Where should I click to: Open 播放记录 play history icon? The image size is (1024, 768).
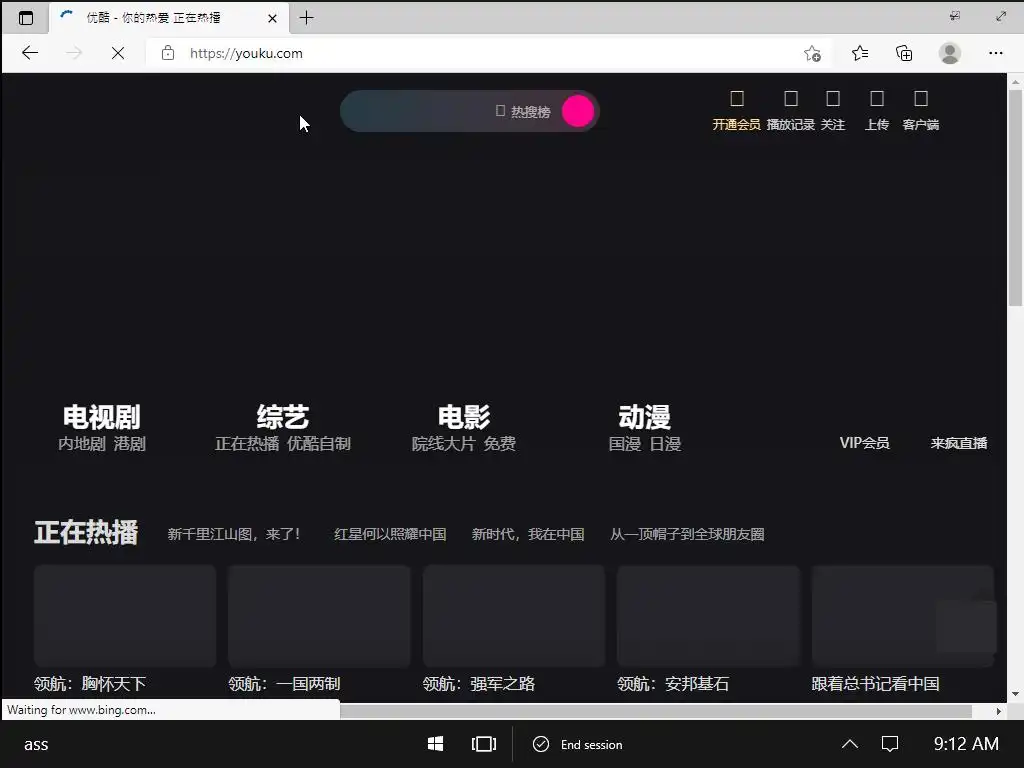(x=791, y=99)
